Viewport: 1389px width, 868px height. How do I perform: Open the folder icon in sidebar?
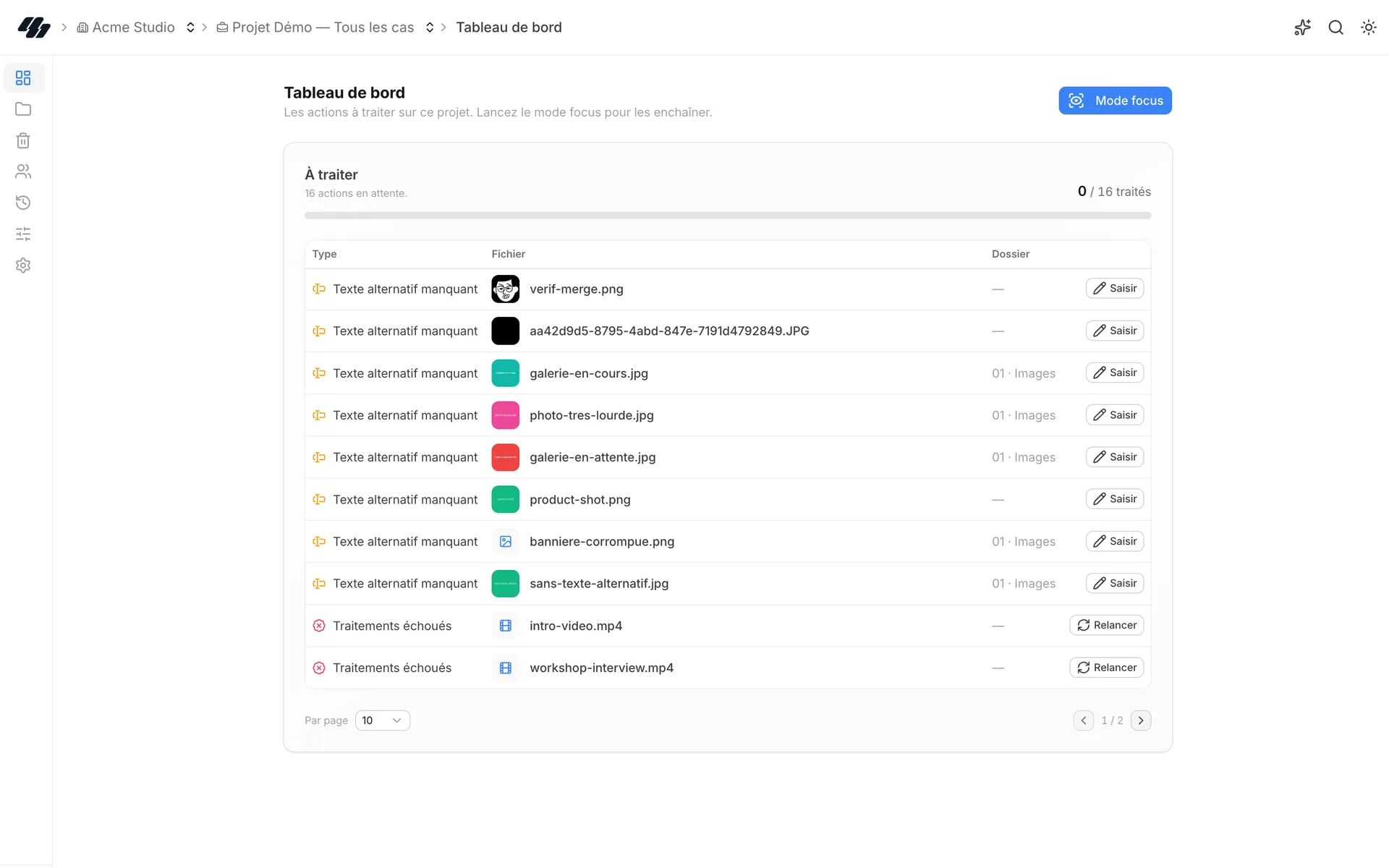[23, 109]
